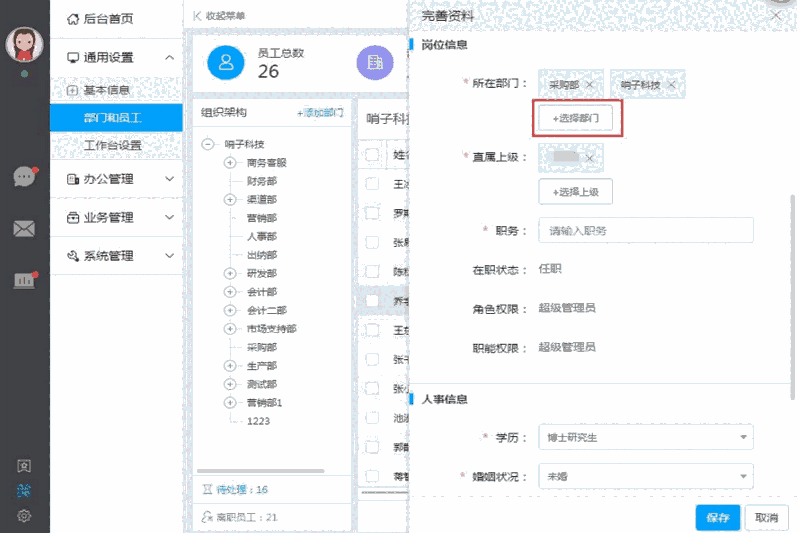
Task: Click the 取消 button
Action: 766,518
